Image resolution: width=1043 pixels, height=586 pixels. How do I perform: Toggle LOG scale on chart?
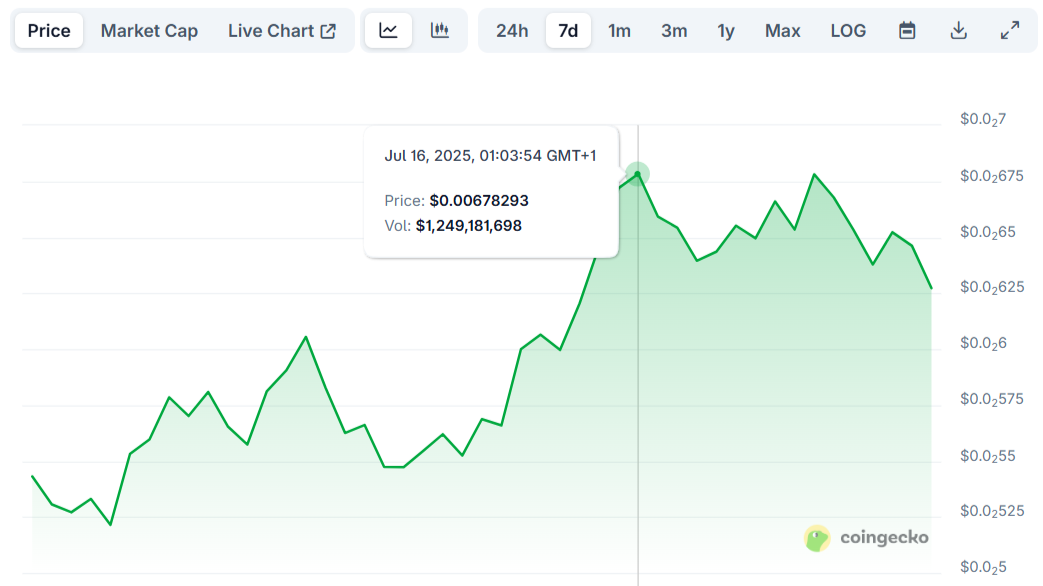tap(848, 31)
